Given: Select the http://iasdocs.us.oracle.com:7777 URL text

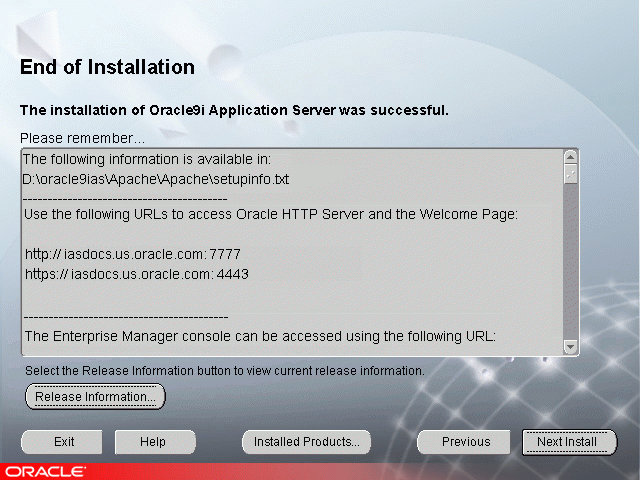Looking at the screenshot, I should (133, 254).
